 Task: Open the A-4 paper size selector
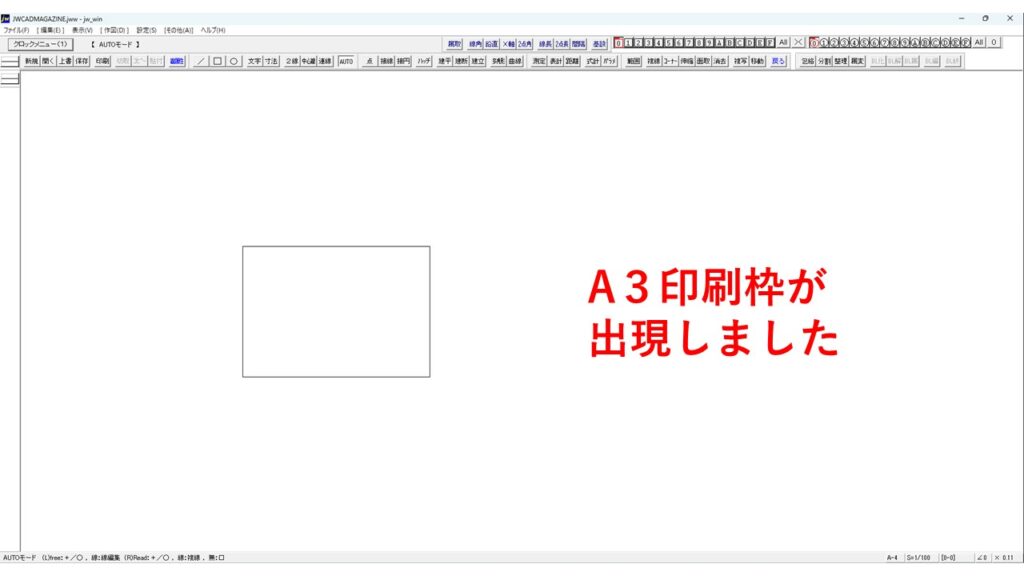tap(891, 557)
